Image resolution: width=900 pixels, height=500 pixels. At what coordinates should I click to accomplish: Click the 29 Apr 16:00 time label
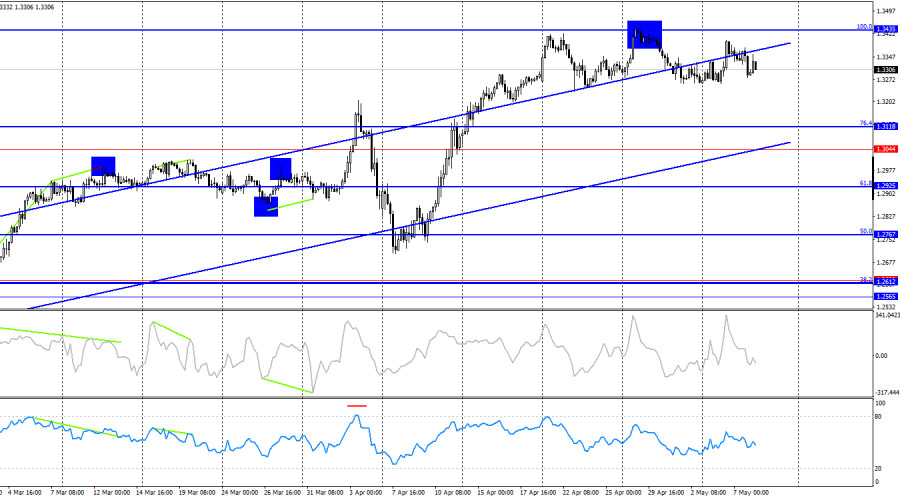(666, 493)
